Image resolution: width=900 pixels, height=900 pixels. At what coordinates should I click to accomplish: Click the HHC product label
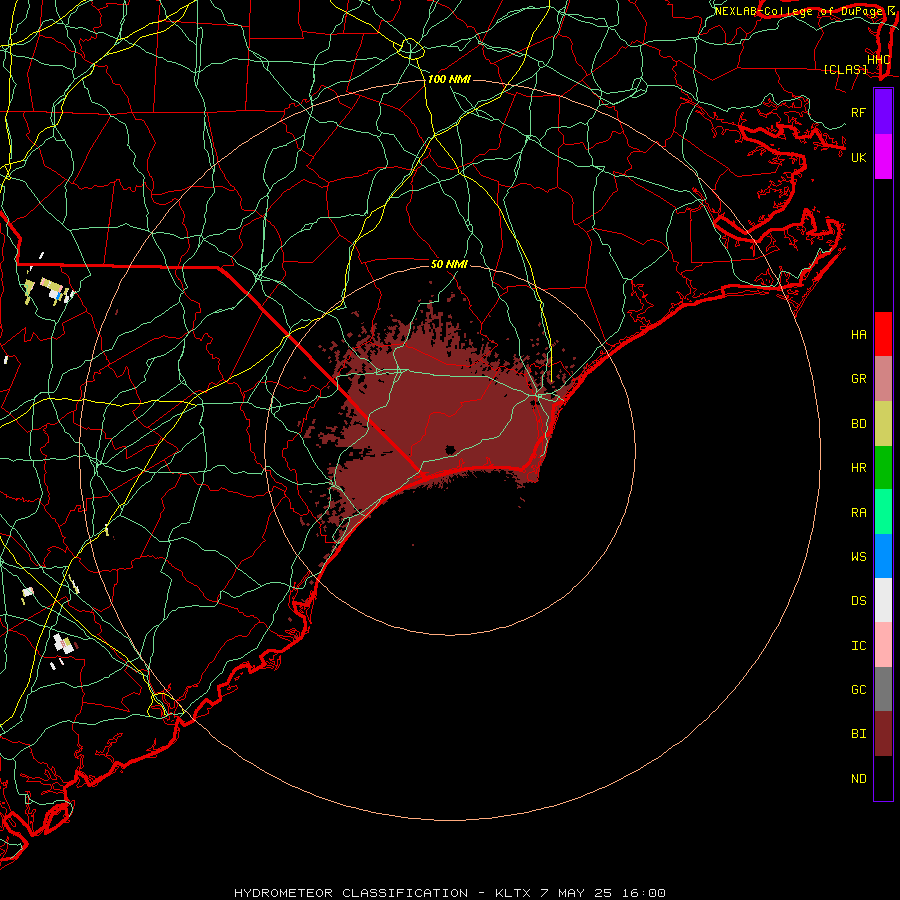click(x=878, y=60)
